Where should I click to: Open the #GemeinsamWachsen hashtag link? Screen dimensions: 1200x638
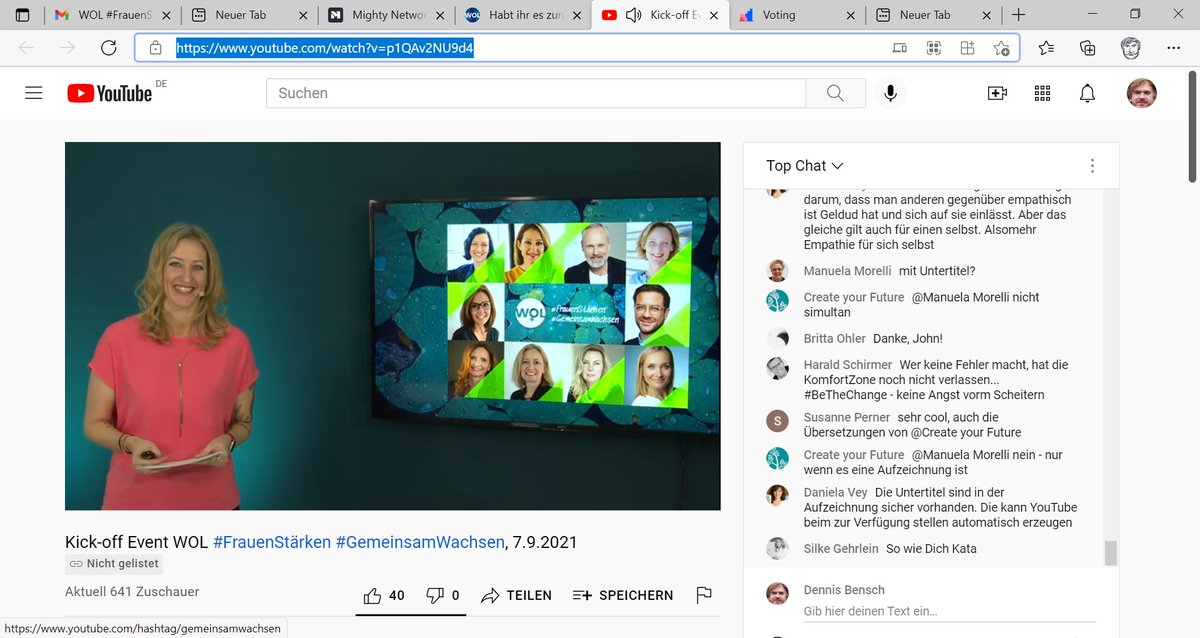[420, 542]
